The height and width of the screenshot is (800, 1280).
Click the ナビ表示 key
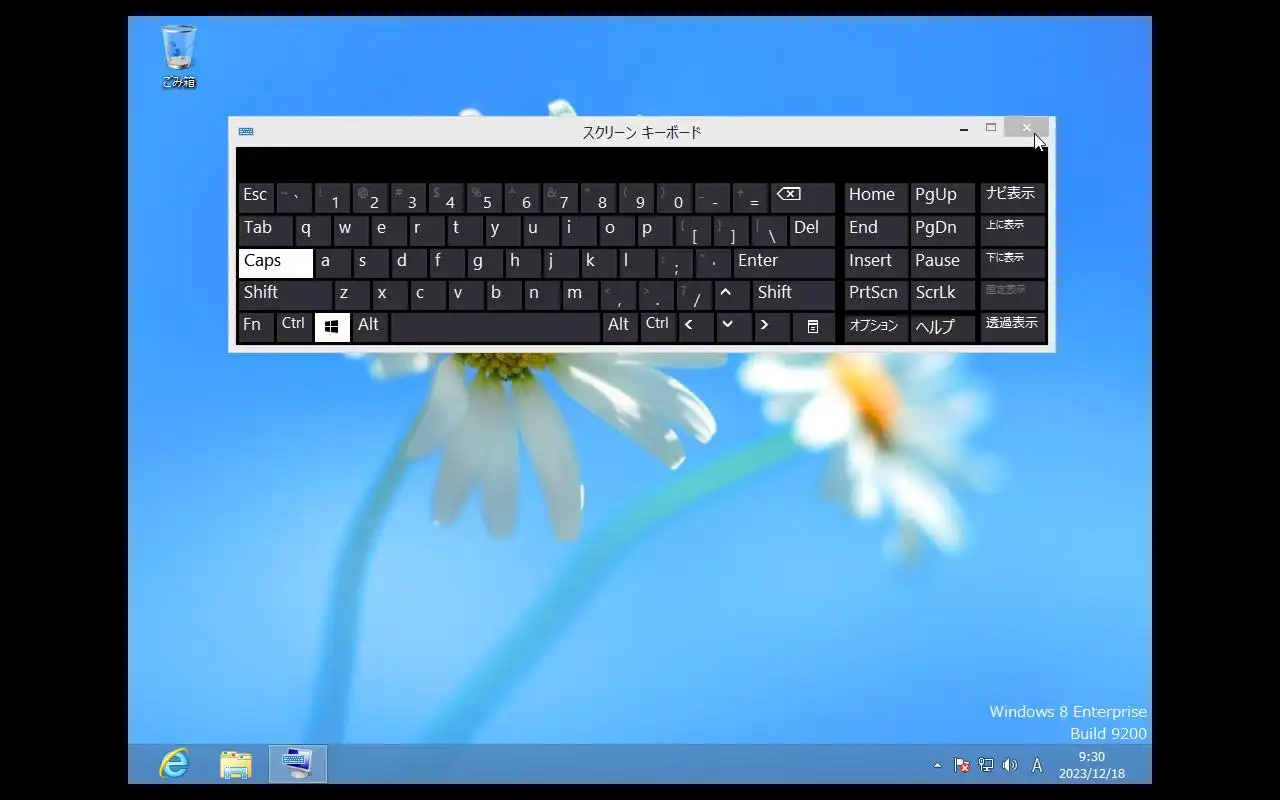1012,197
